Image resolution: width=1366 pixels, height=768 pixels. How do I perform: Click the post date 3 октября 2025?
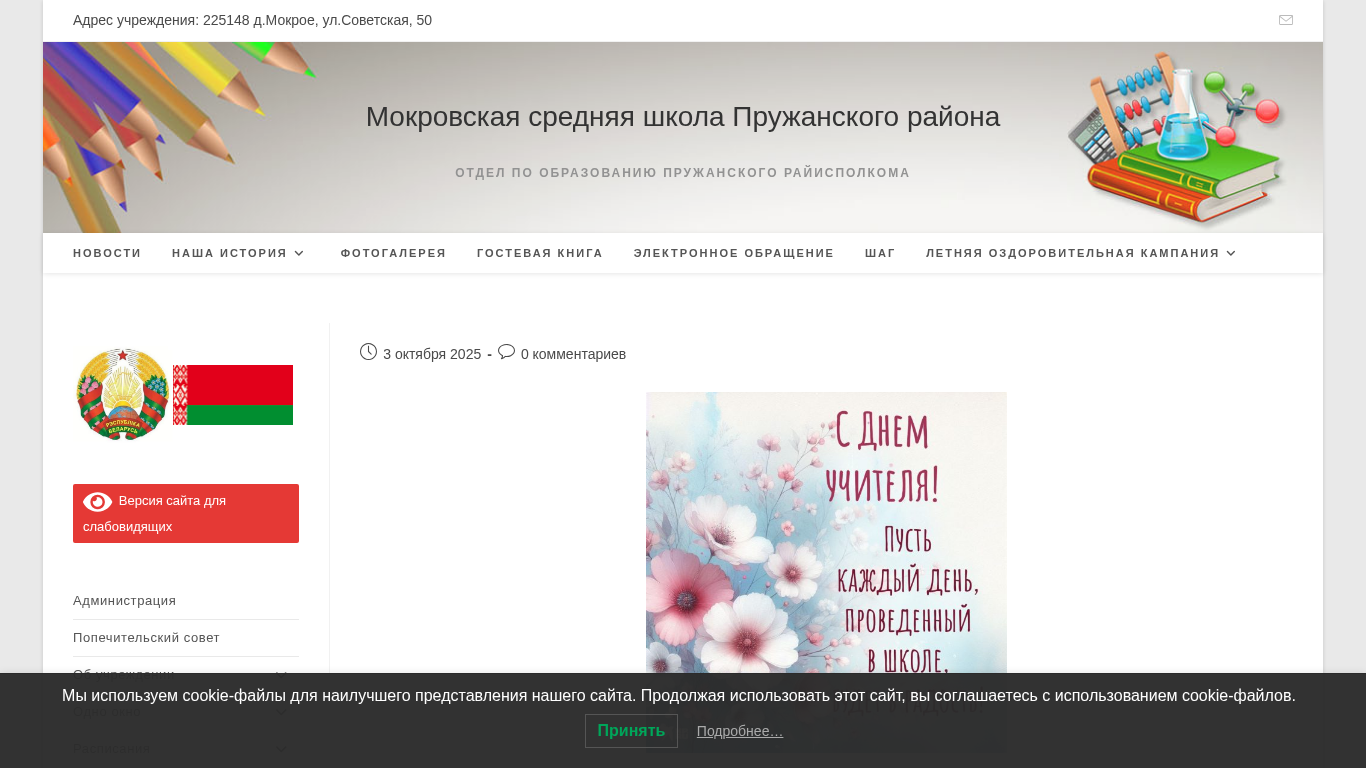pos(432,354)
